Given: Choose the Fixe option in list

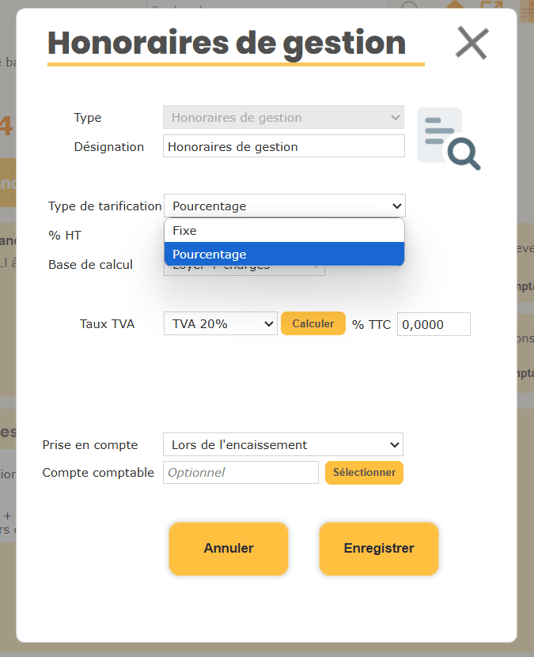Looking at the screenshot, I should point(284,230).
